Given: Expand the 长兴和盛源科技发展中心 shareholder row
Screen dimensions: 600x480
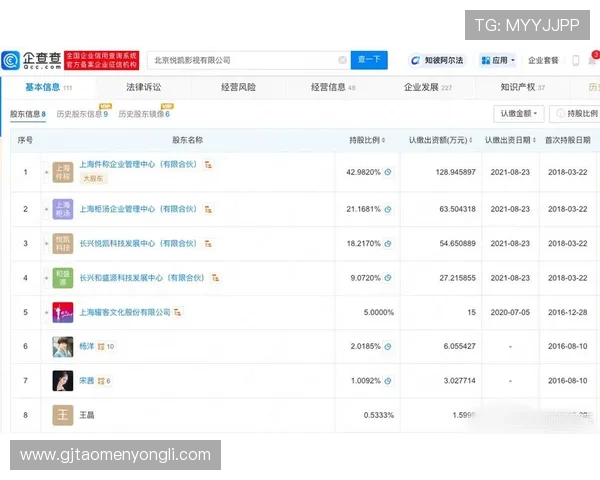Looking at the screenshot, I should [x=46, y=278].
